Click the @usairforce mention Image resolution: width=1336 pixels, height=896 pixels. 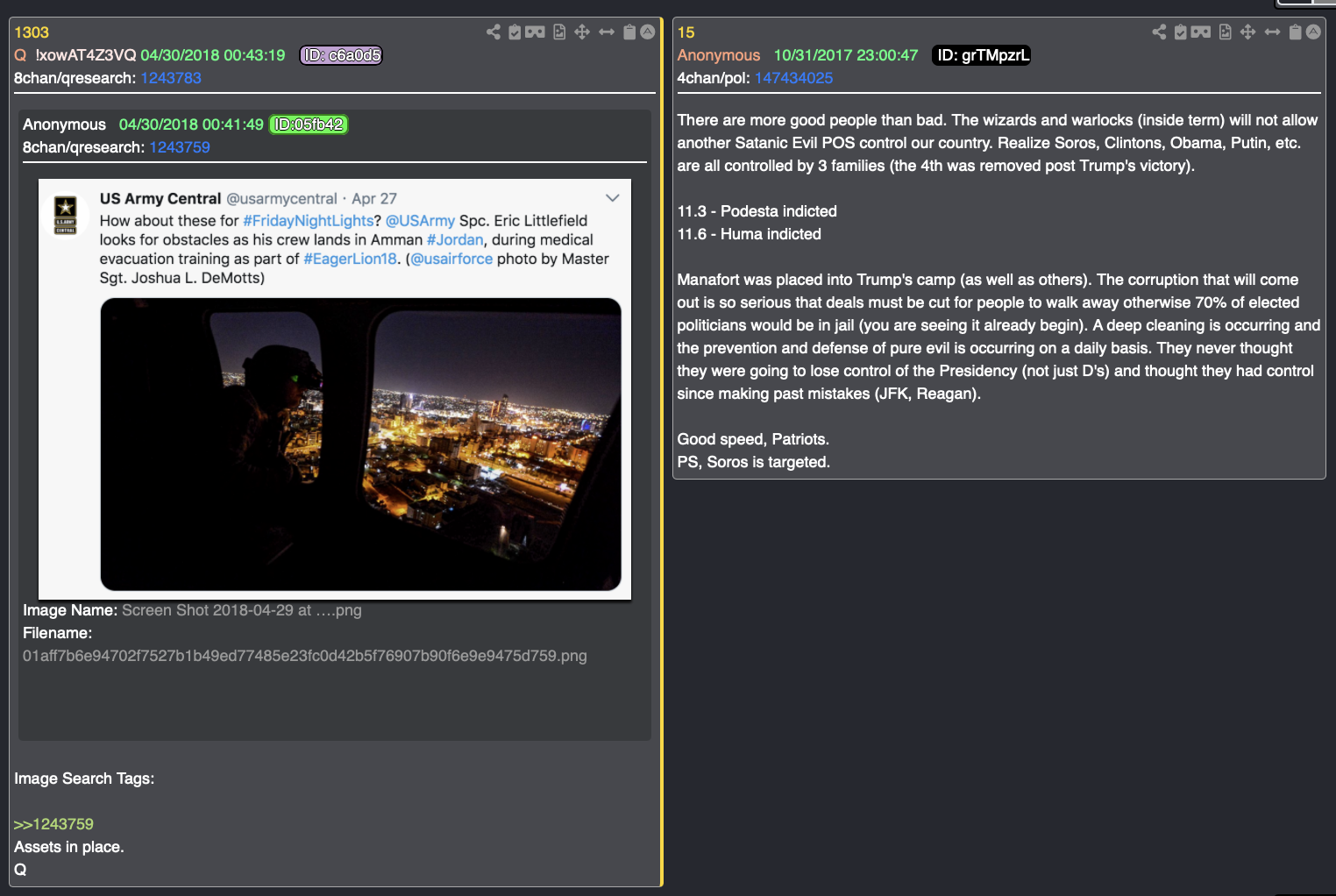pyautogui.click(x=451, y=260)
